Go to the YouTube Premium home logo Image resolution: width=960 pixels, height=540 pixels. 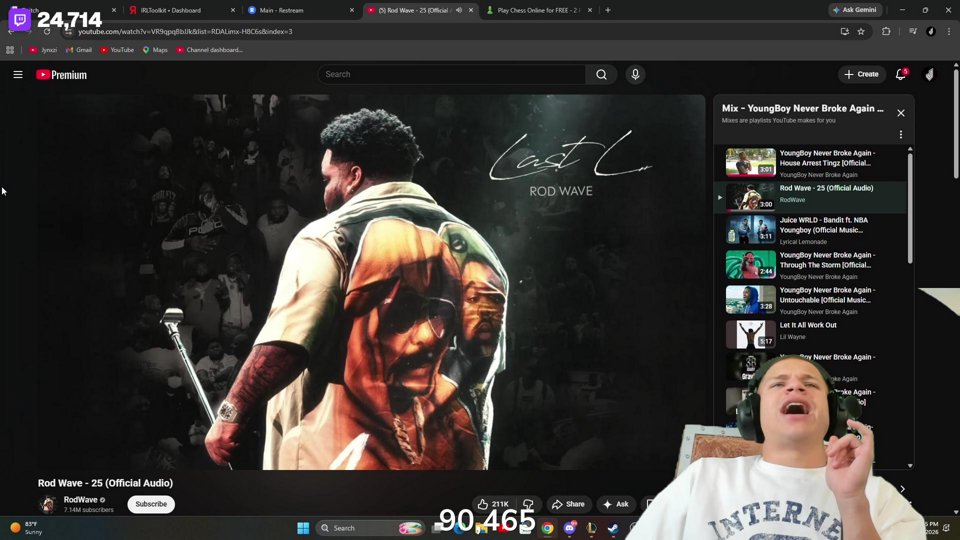coord(61,75)
